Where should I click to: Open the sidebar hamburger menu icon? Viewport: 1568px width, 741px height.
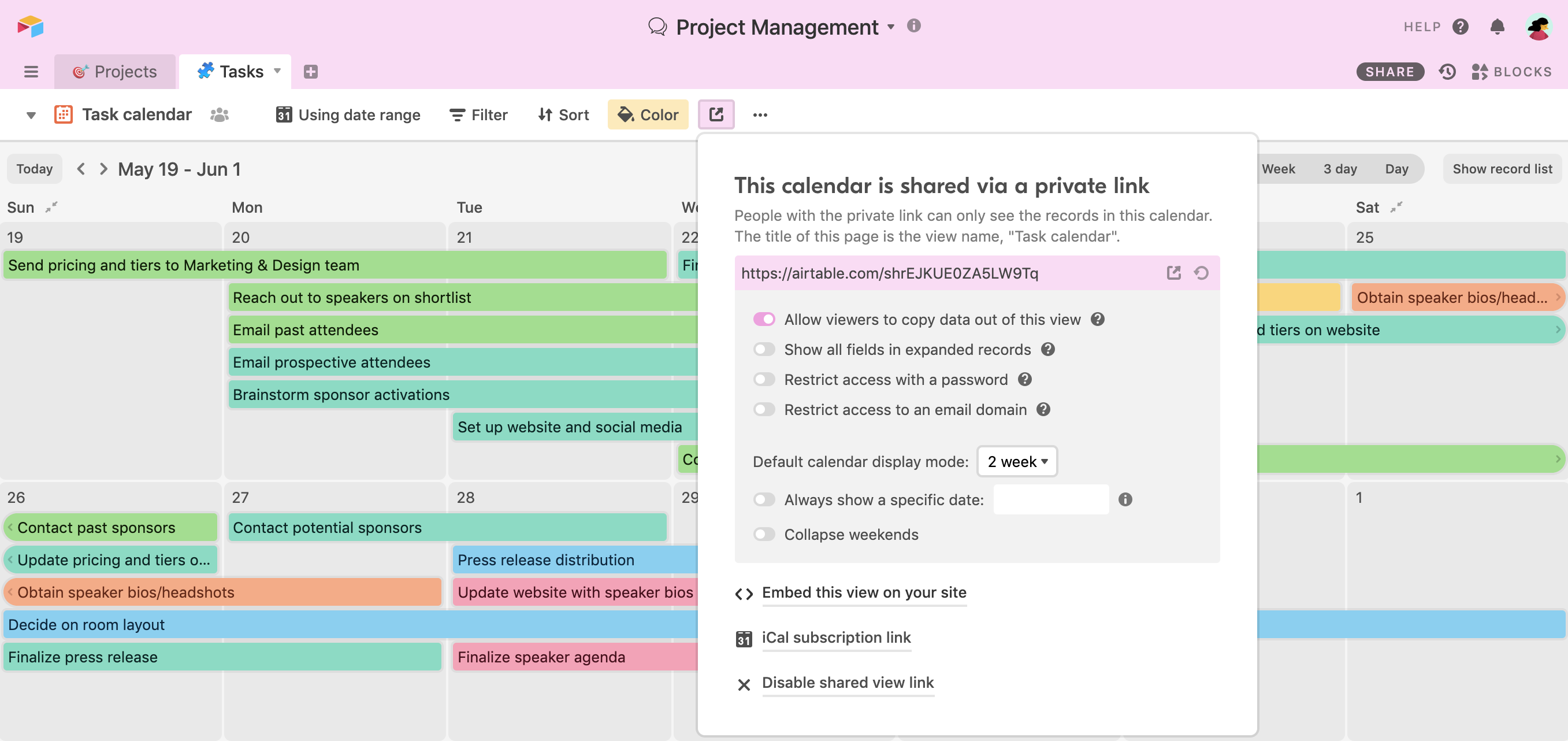(31, 72)
